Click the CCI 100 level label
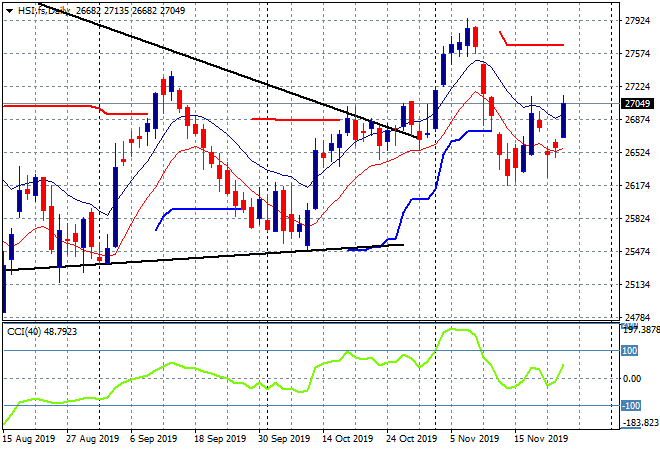Screen dimensions: 660x450 click(630, 351)
